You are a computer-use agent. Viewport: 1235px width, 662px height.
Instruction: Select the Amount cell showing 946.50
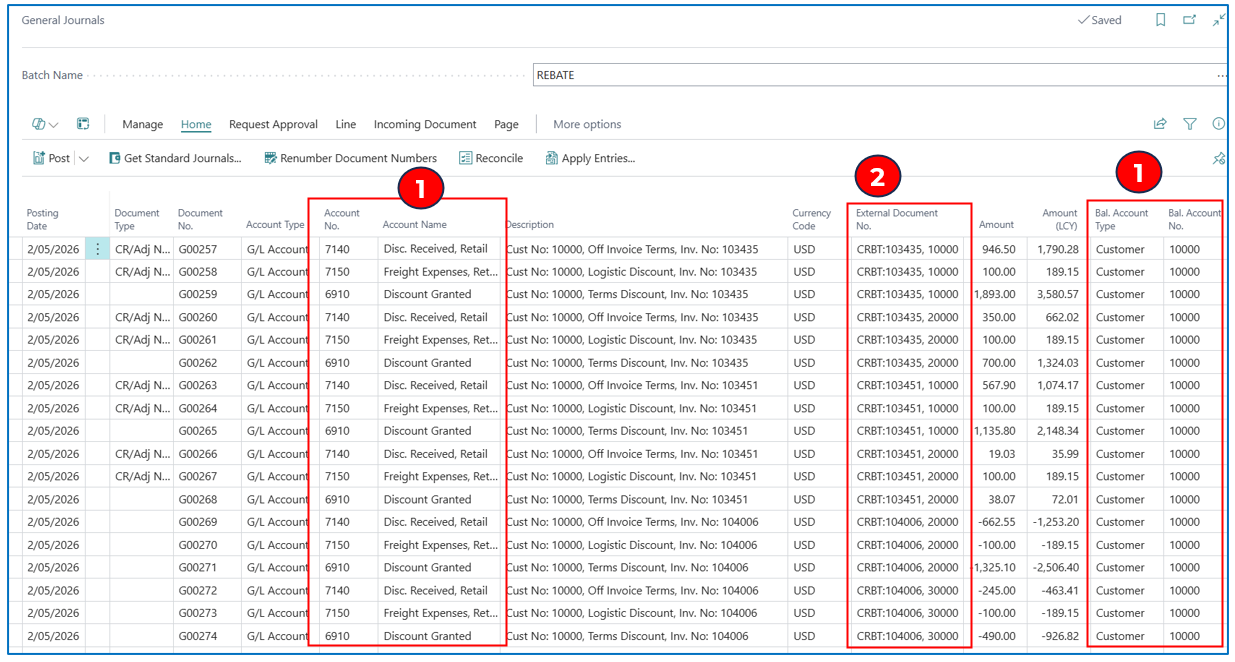(x=997, y=249)
